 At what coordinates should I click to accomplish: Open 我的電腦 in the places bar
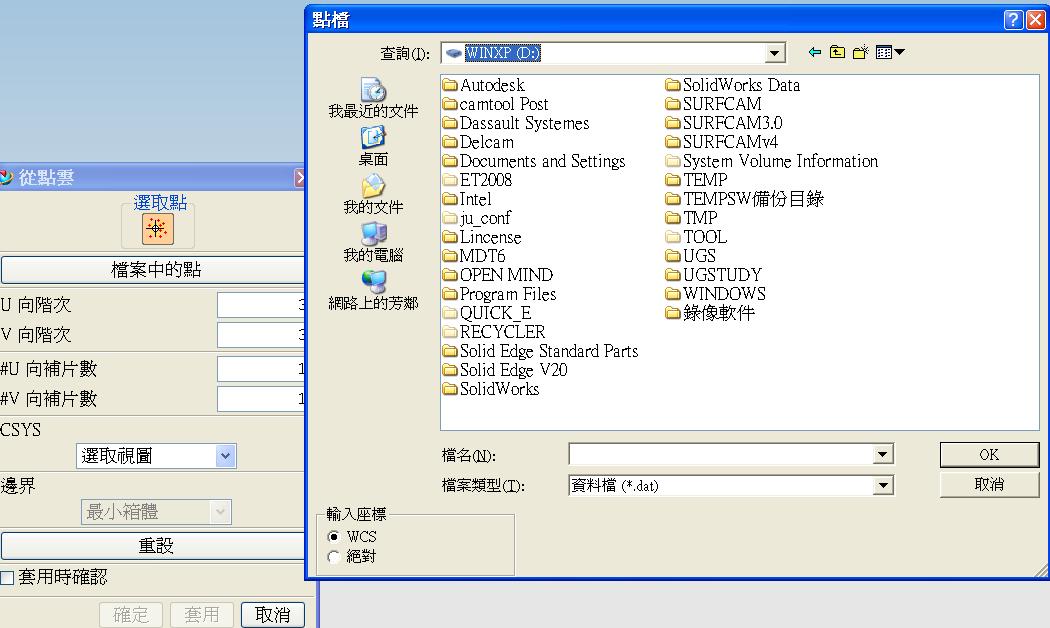coord(373,242)
